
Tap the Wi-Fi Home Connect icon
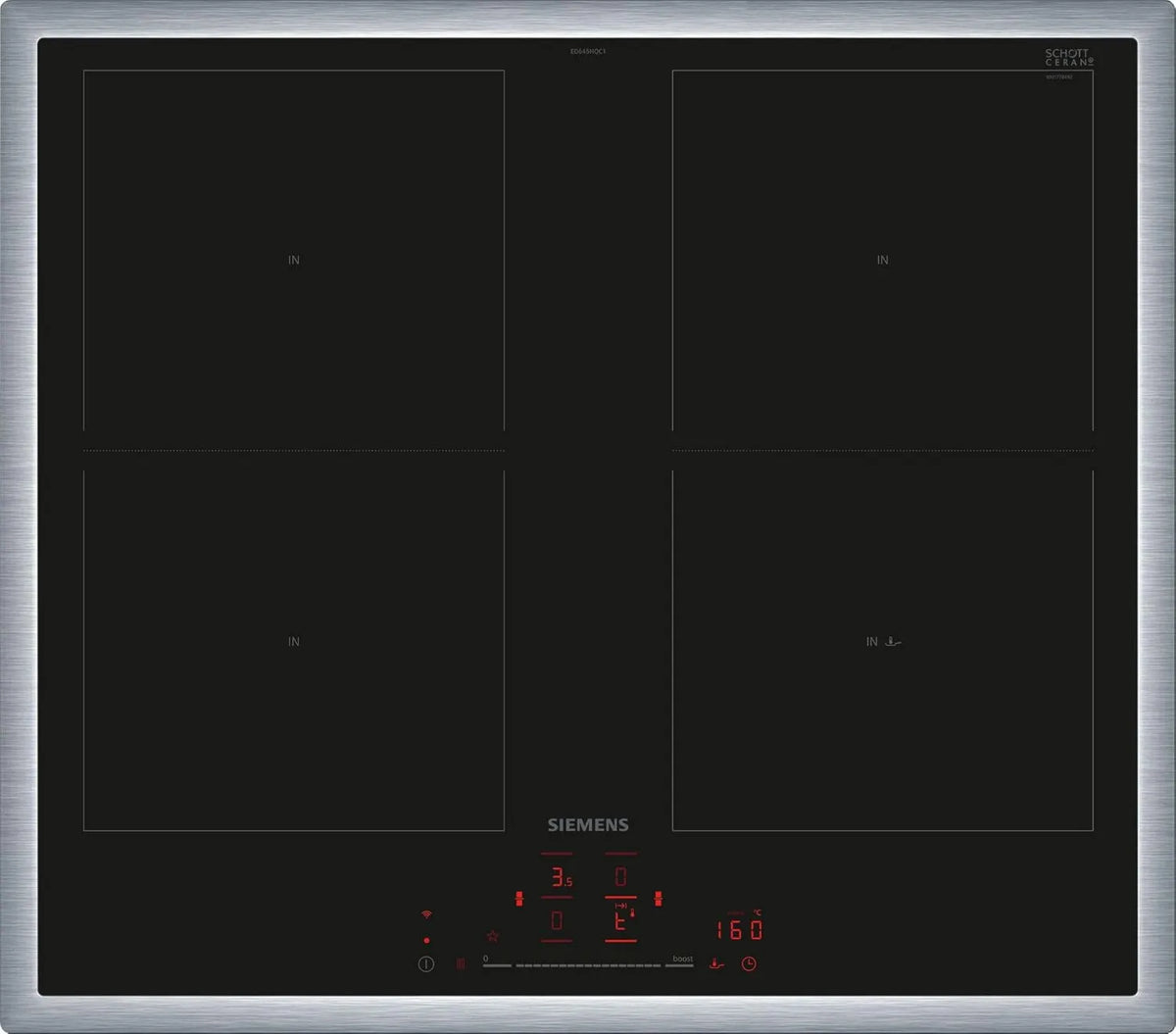[426, 913]
